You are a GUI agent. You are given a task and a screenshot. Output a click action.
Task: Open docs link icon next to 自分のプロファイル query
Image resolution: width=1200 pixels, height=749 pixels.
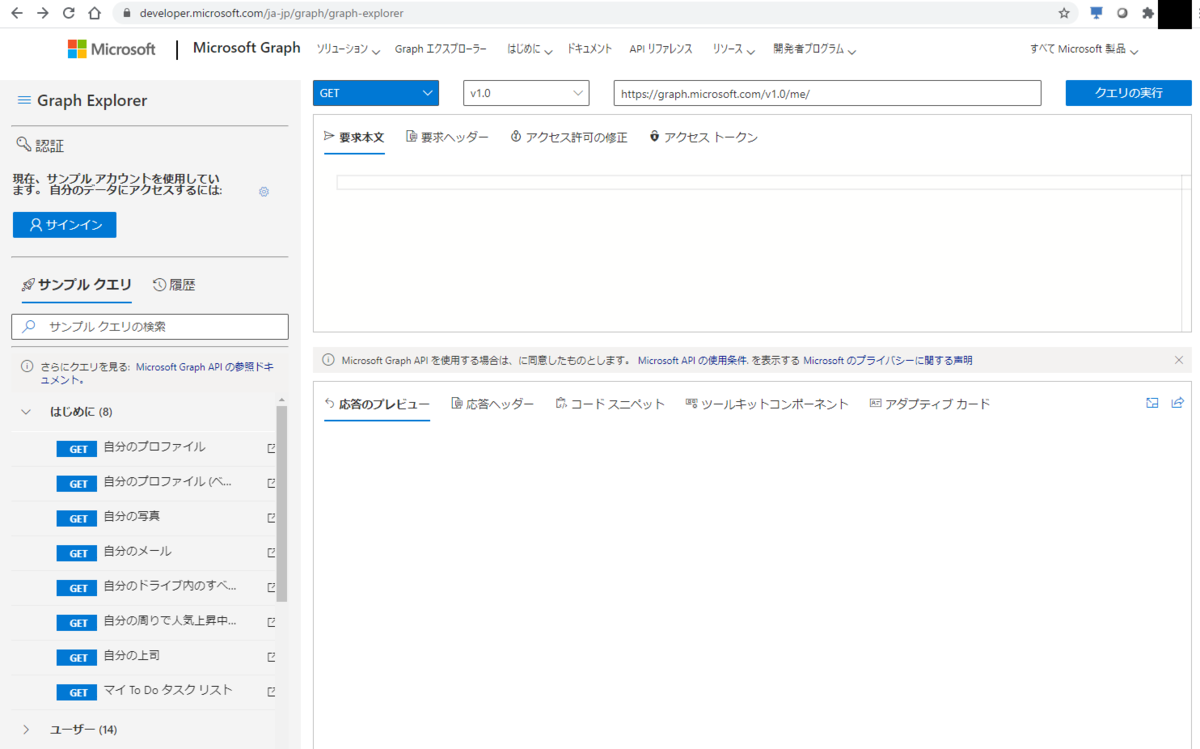click(x=269, y=449)
